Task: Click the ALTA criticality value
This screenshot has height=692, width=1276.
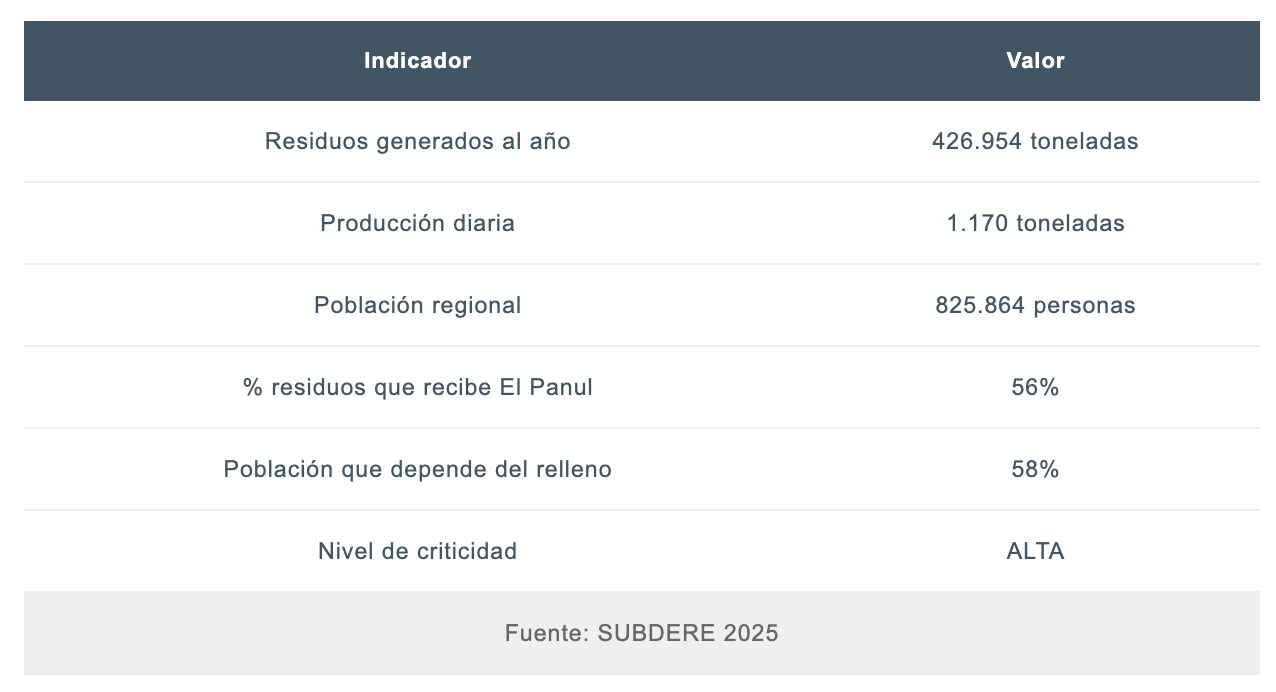Action: pyautogui.click(x=1035, y=552)
